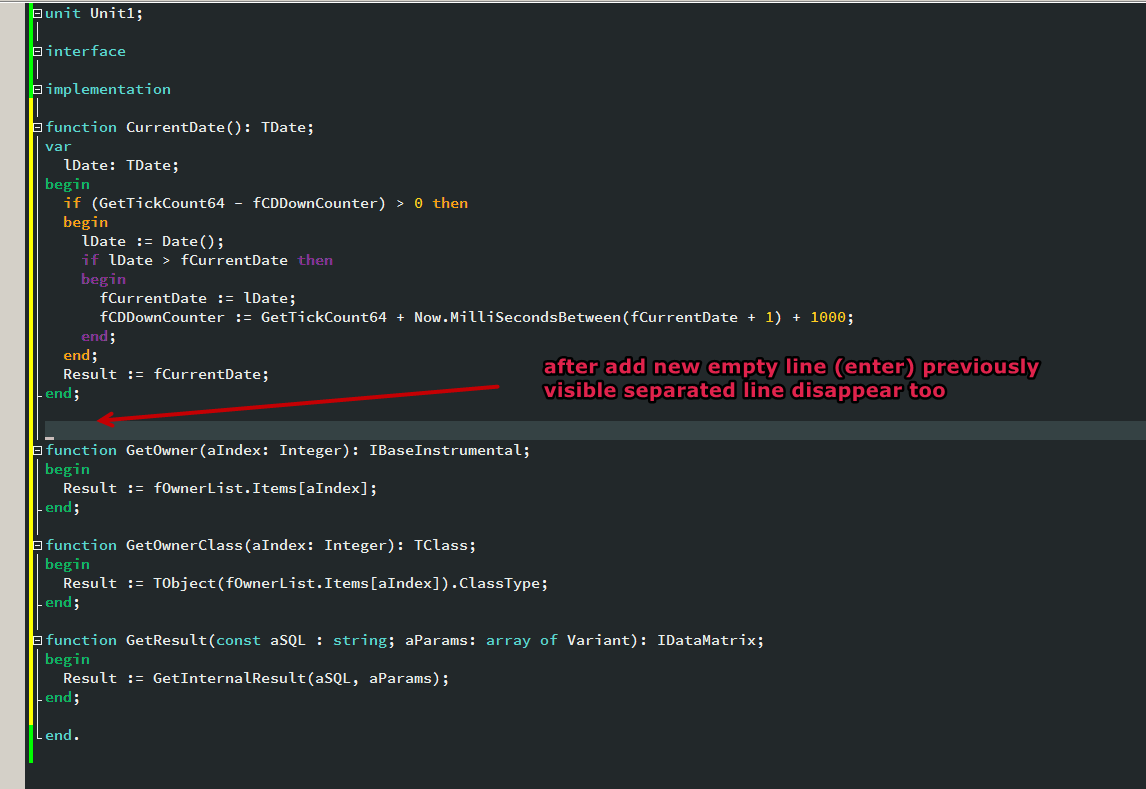This screenshot has width=1146, height=789.
Task: Click 'fCurrentDate := lDate;' line
Action: (198, 298)
